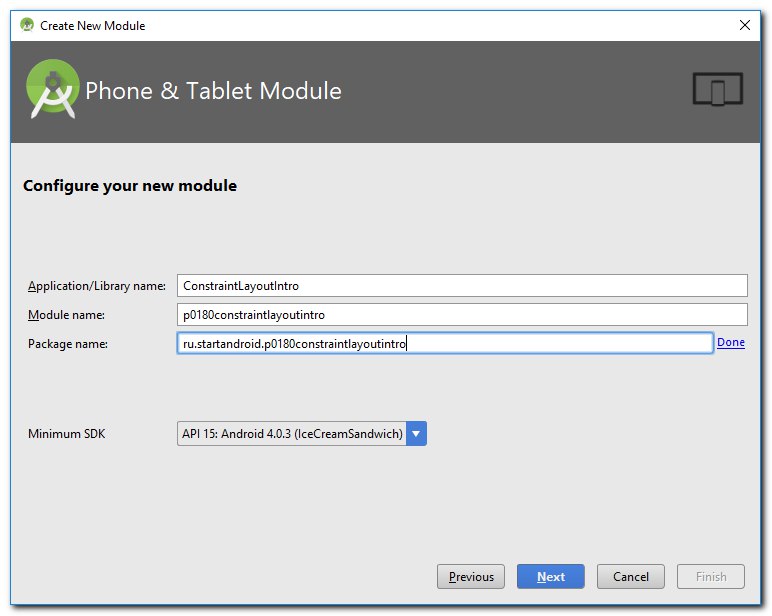The height and width of the screenshot is (616, 772).
Task: Click the Finish button
Action: (x=710, y=577)
